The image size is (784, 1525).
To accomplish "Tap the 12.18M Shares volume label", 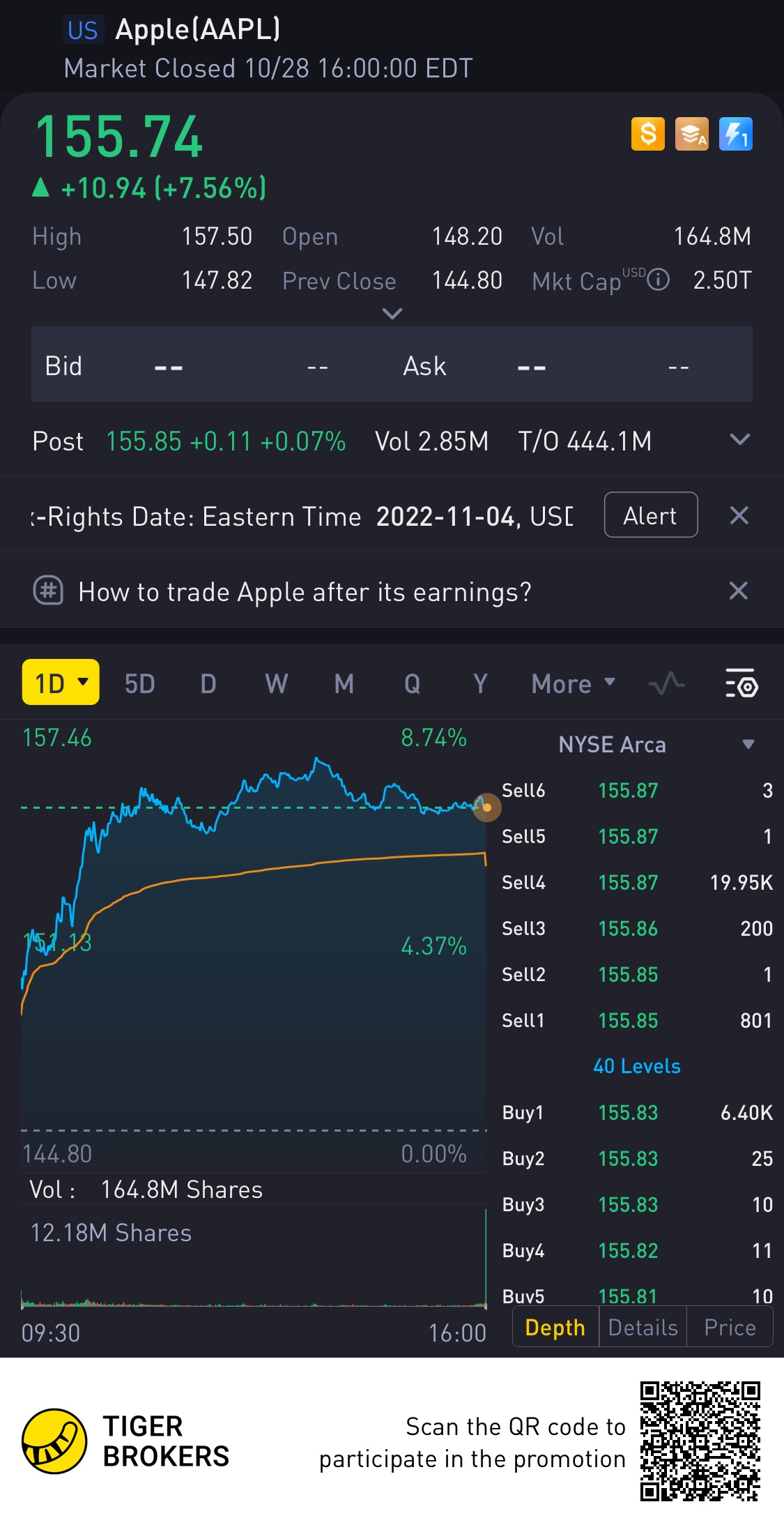I will (x=111, y=1233).
